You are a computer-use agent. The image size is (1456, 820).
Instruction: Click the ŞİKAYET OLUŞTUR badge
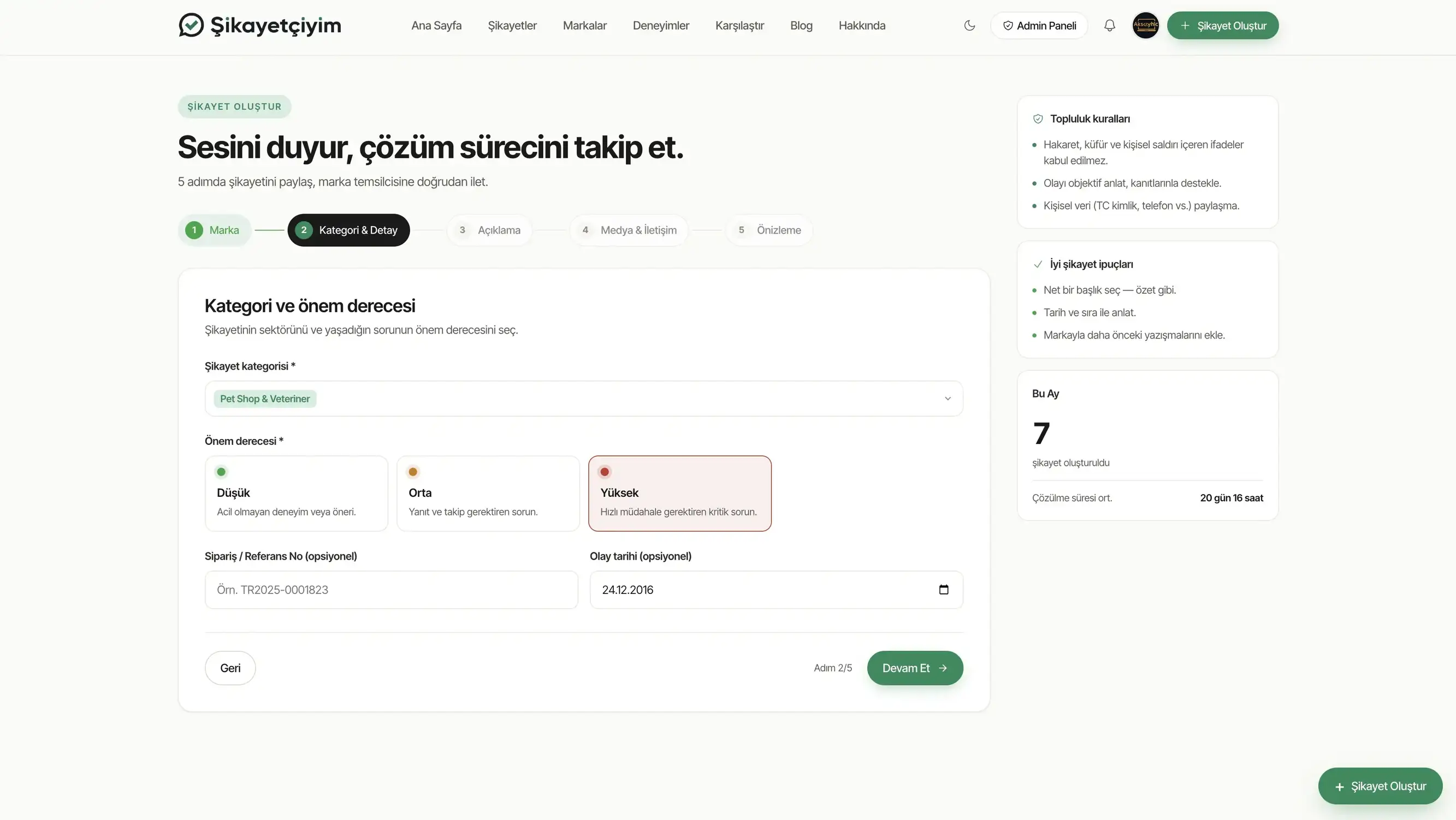(234, 106)
